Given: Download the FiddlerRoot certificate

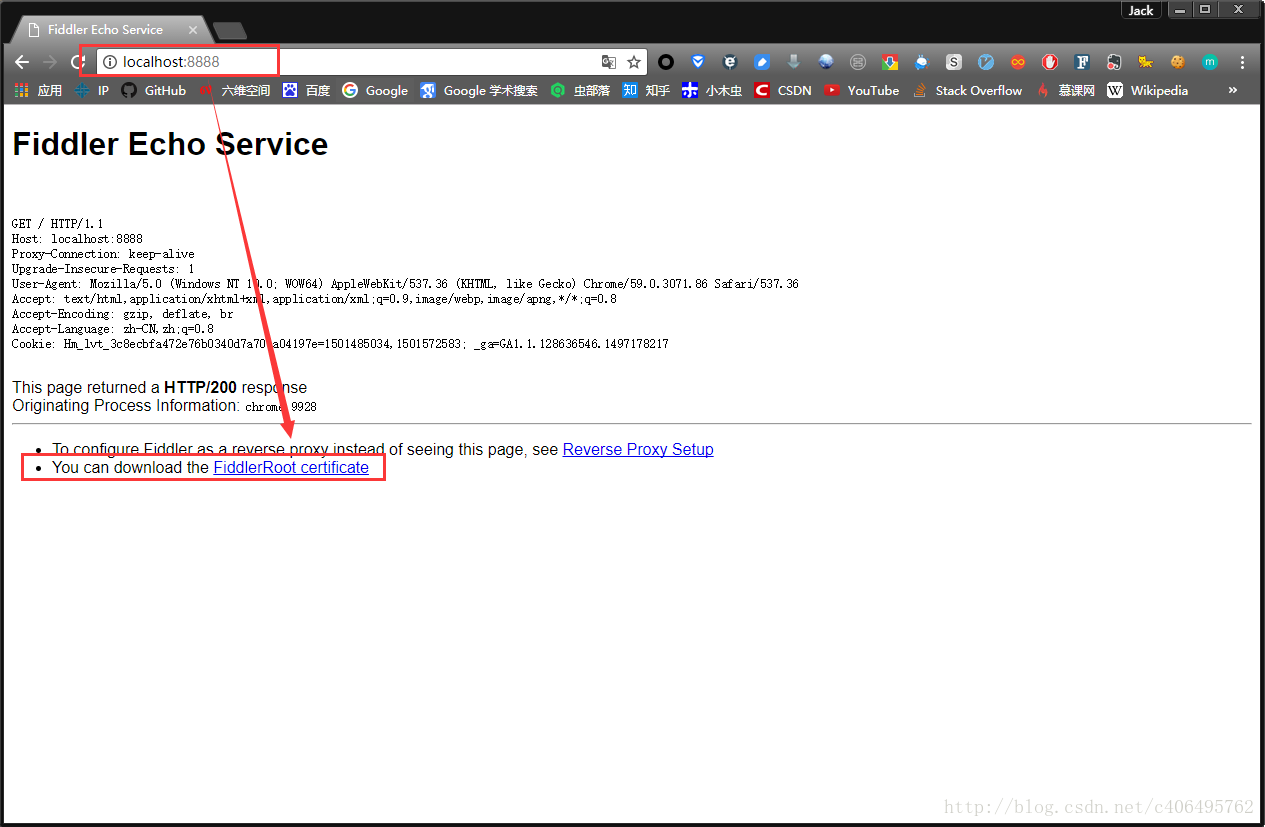Looking at the screenshot, I should pyautogui.click(x=291, y=468).
